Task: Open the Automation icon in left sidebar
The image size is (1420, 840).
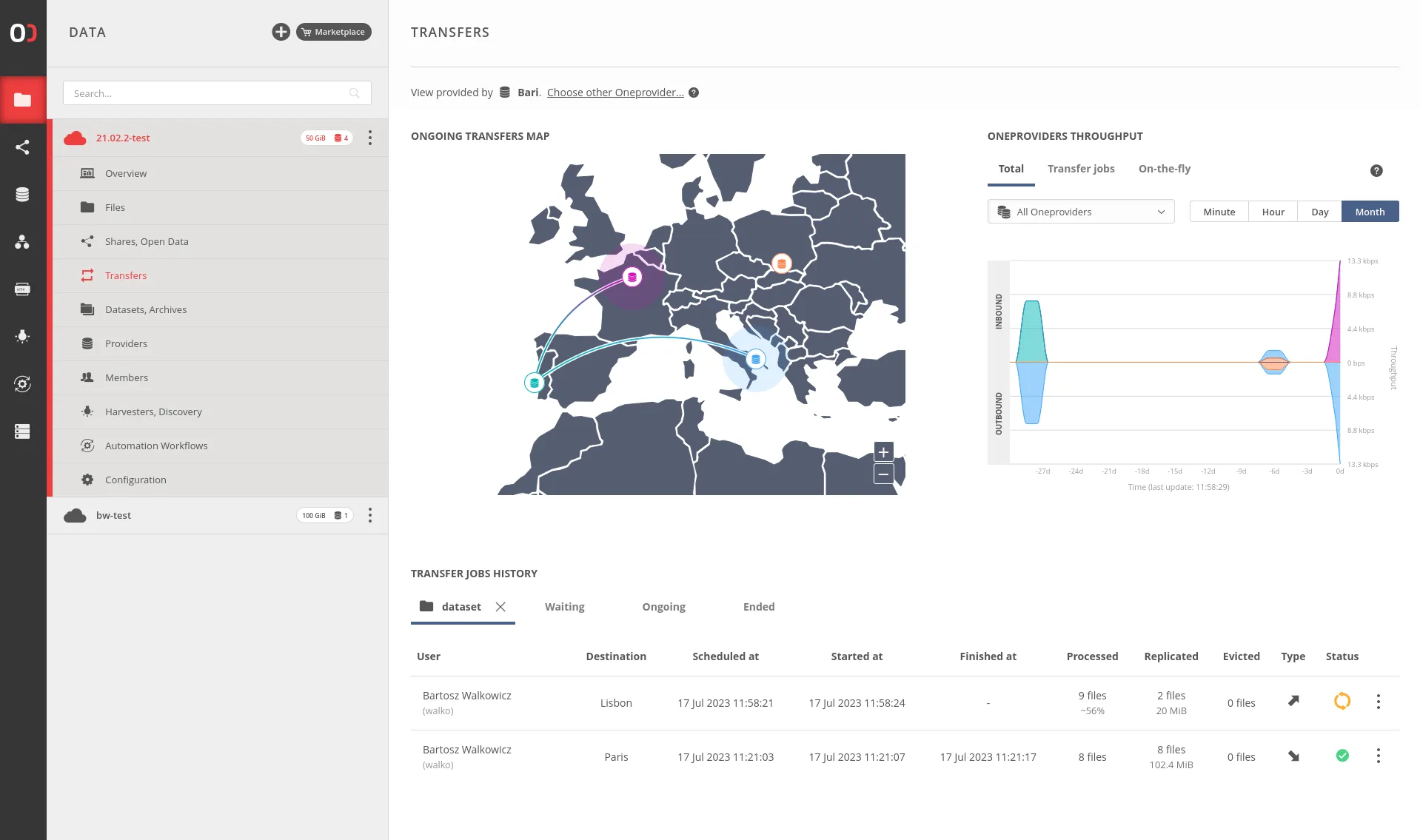Action: point(22,383)
